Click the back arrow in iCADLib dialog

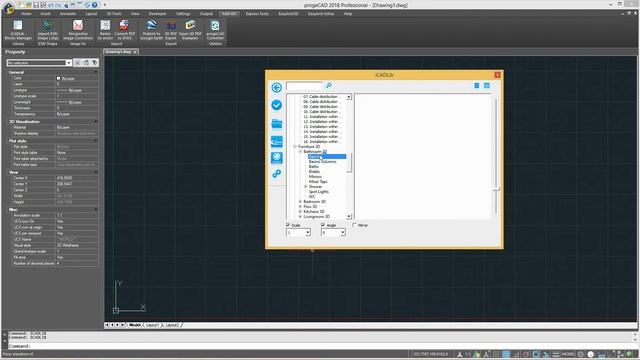pos(276,87)
